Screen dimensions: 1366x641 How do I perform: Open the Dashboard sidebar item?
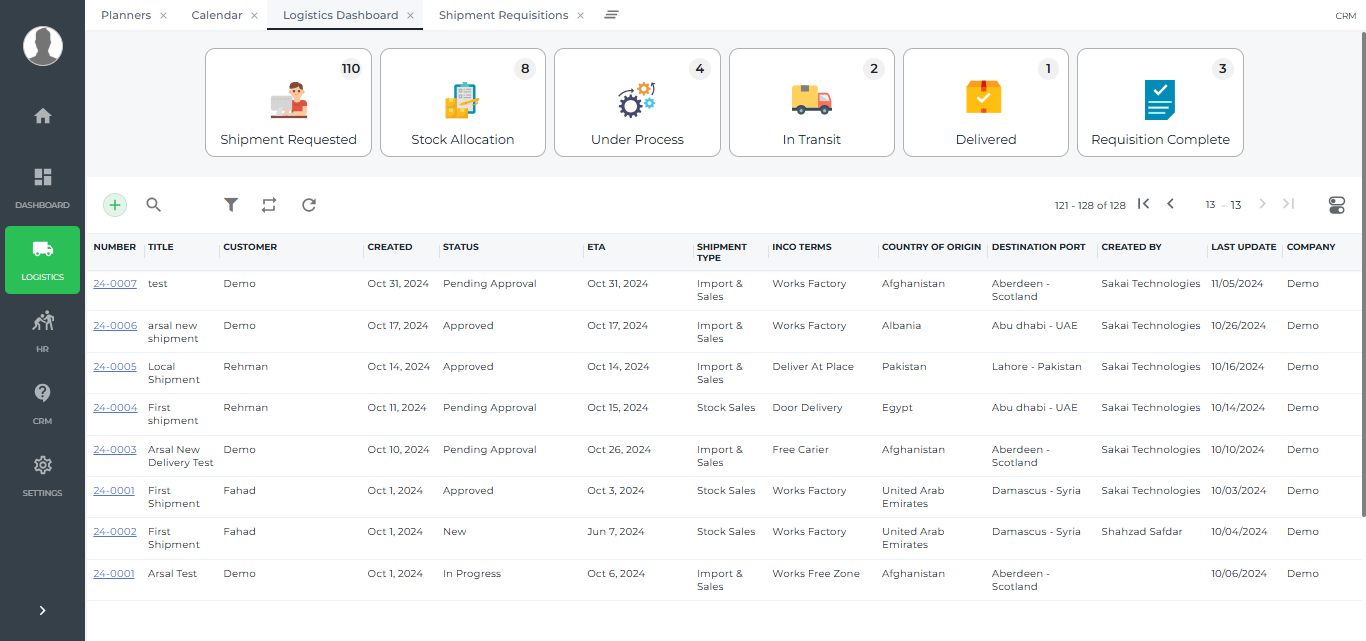[42, 188]
